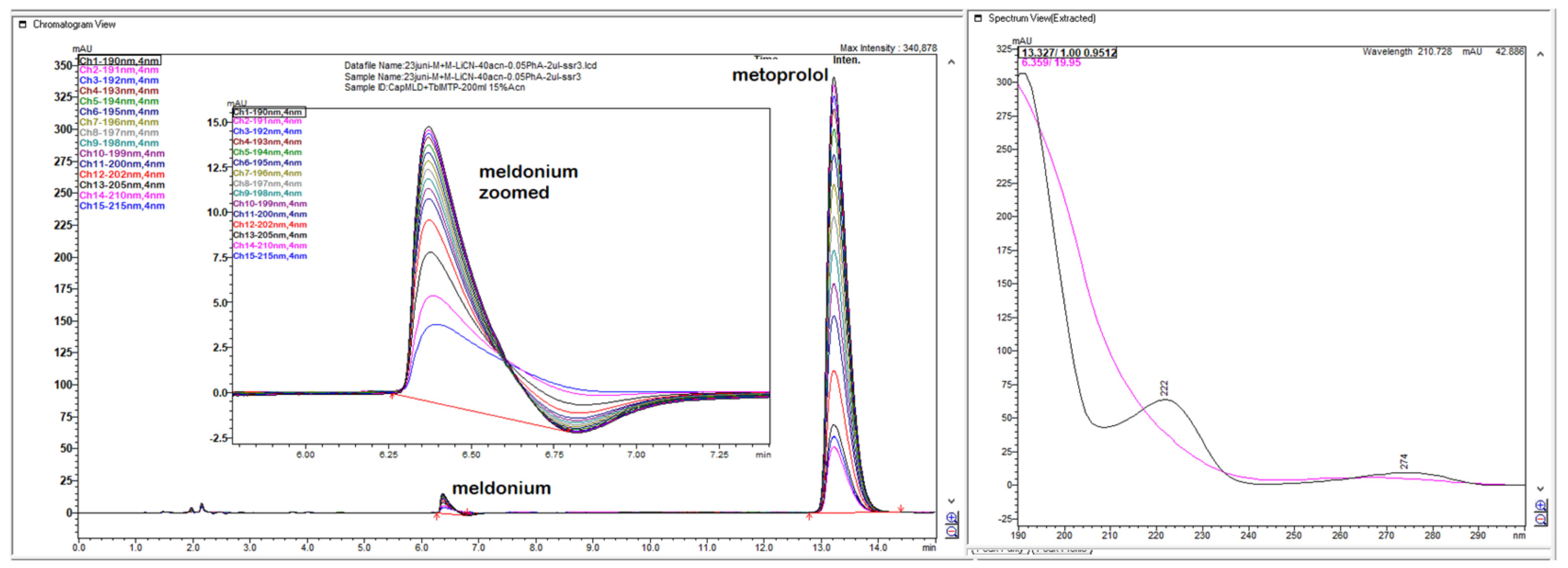Screen dimensions: 1568x568
Task: Click the 6.359/19.95 pink spectrum label
Action: [x=1050, y=63]
